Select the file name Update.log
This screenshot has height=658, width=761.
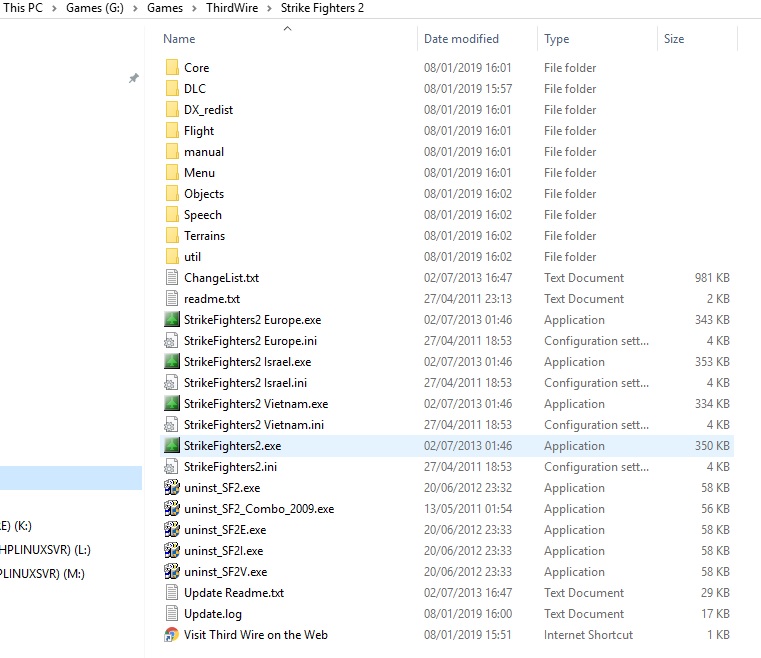point(213,614)
